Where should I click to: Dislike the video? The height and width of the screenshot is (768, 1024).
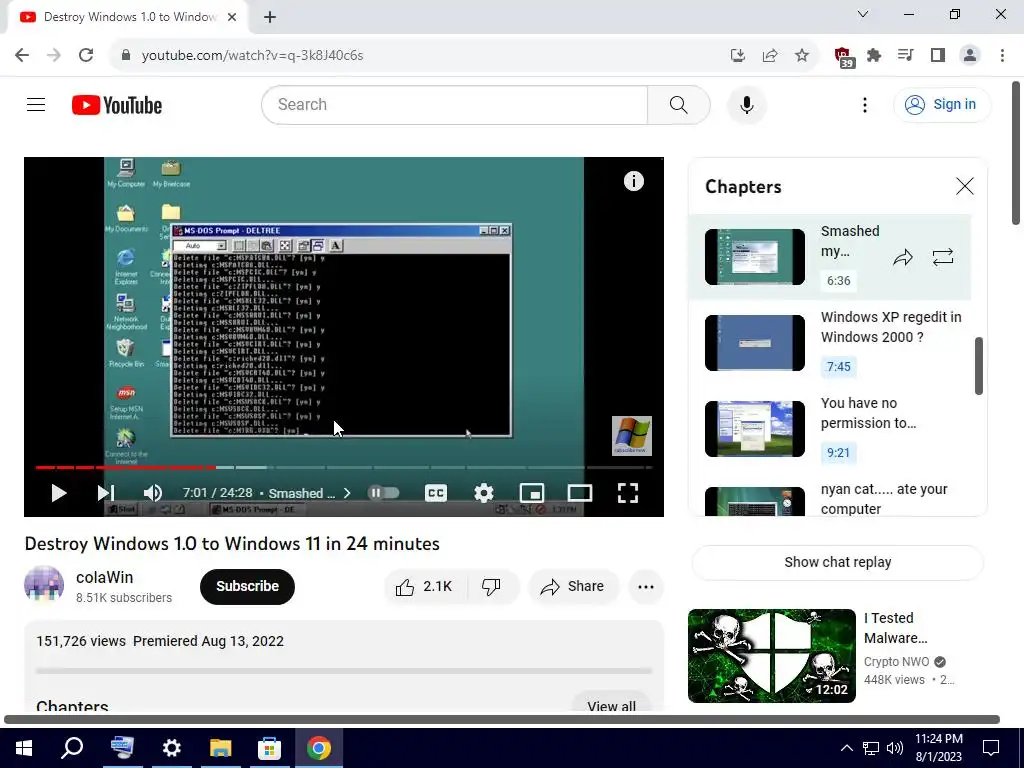[x=492, y=586]
